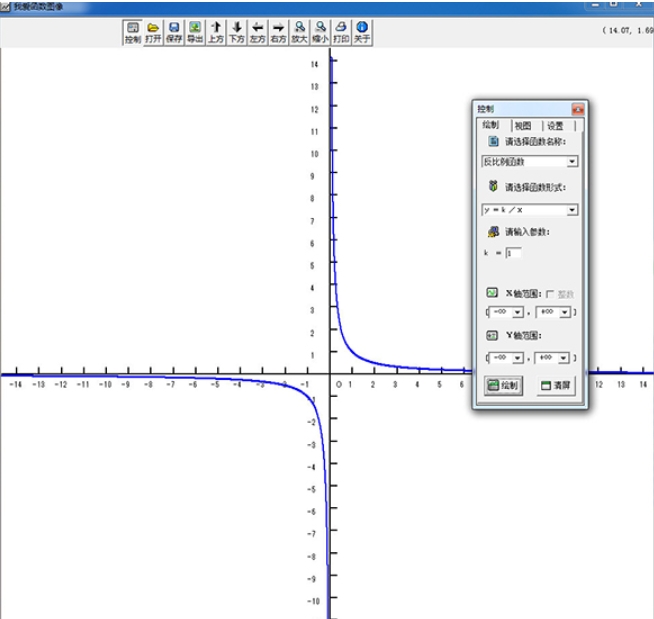Shift the view right with the 右方 arrow
Viewport: 654px width, 619px height.
tap(278, 33)
